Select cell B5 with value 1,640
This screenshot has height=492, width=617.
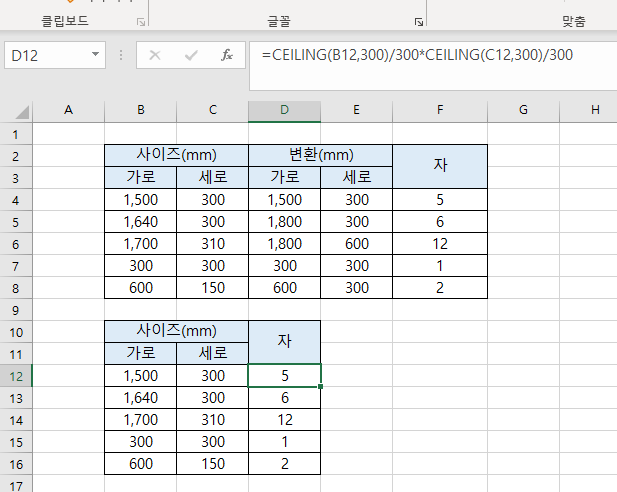(140, 222)
